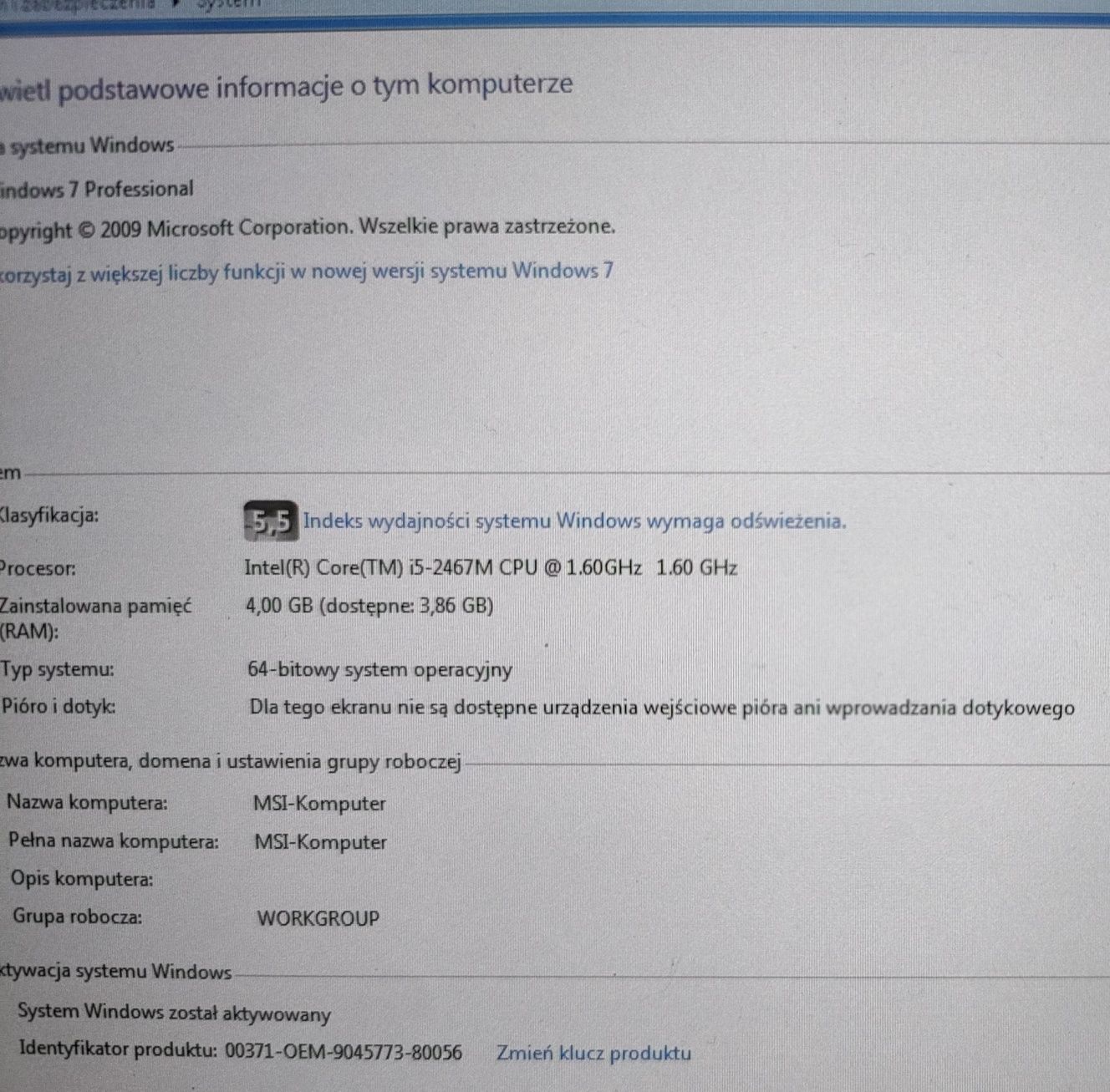
Task: Click the Procesor label
Action: coord(38,569)
